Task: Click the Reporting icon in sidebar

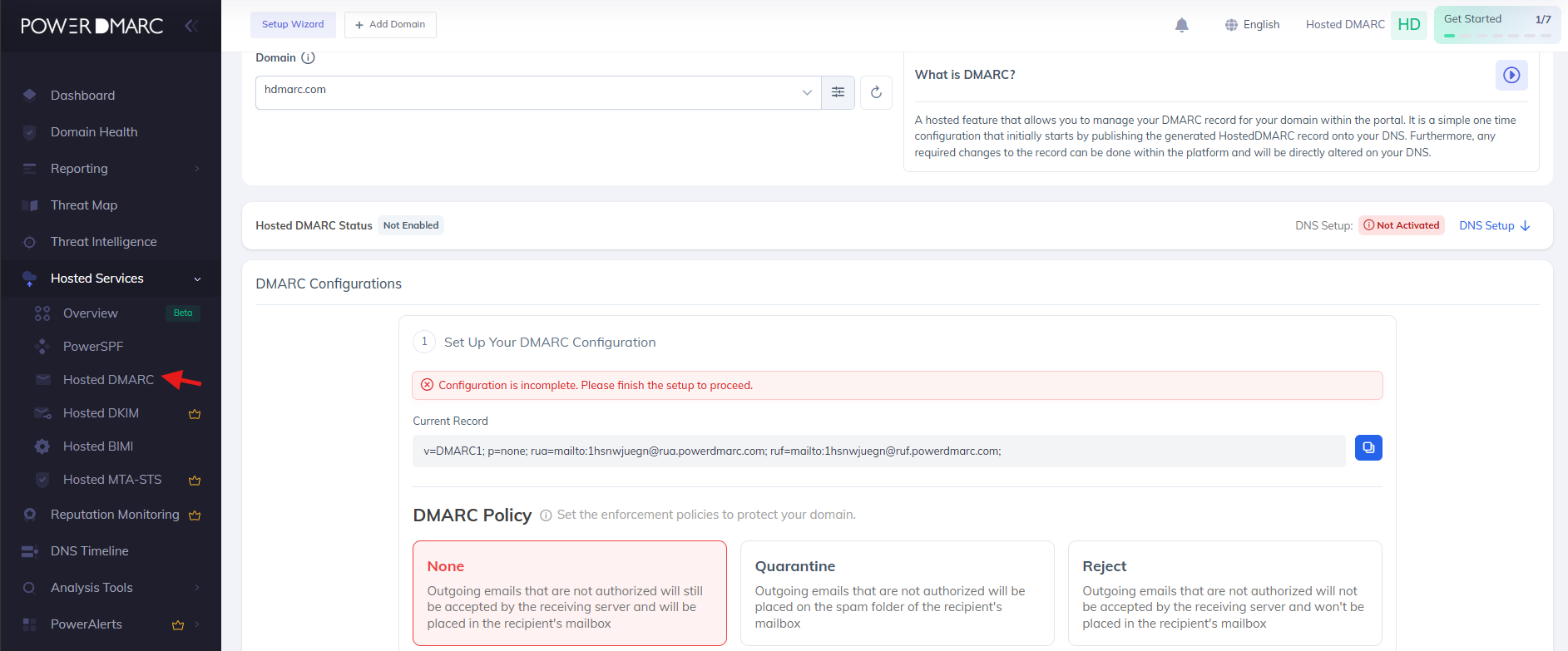Action: coord(30,169)
